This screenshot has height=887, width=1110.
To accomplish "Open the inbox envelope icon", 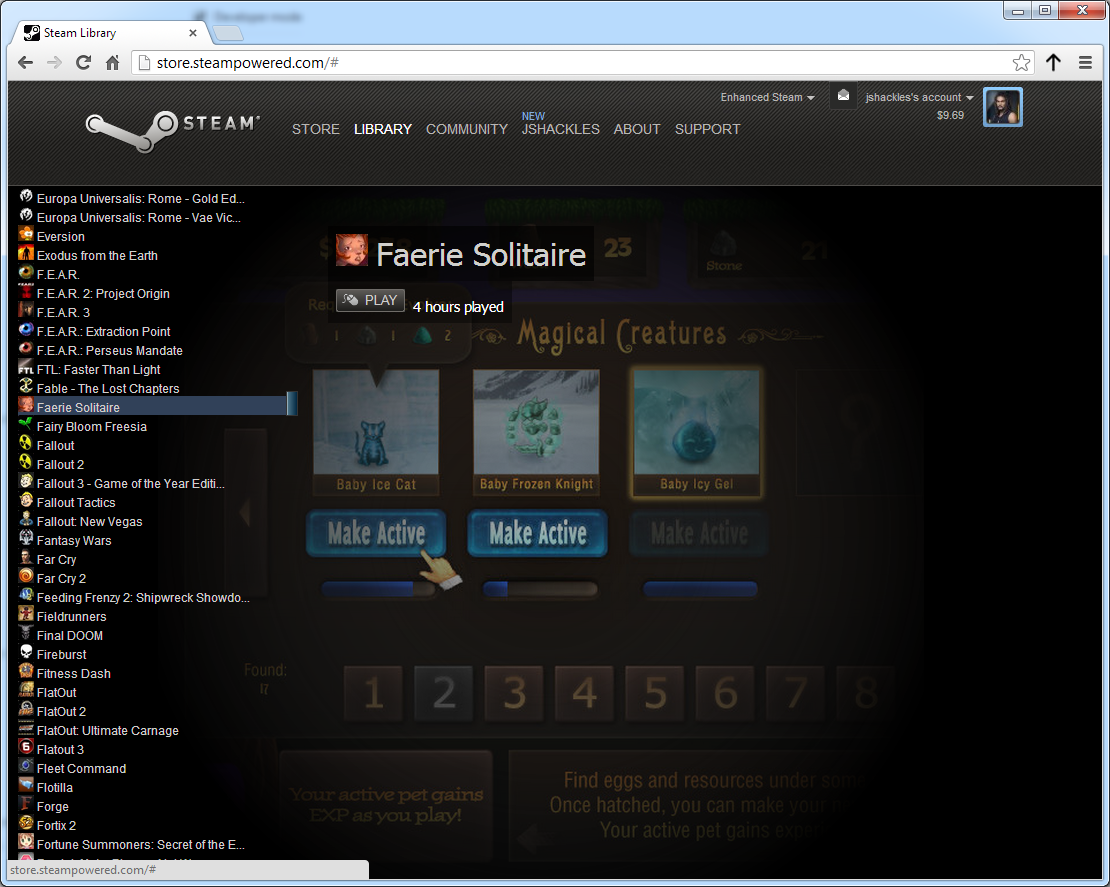I will click(x=843, y=96).
